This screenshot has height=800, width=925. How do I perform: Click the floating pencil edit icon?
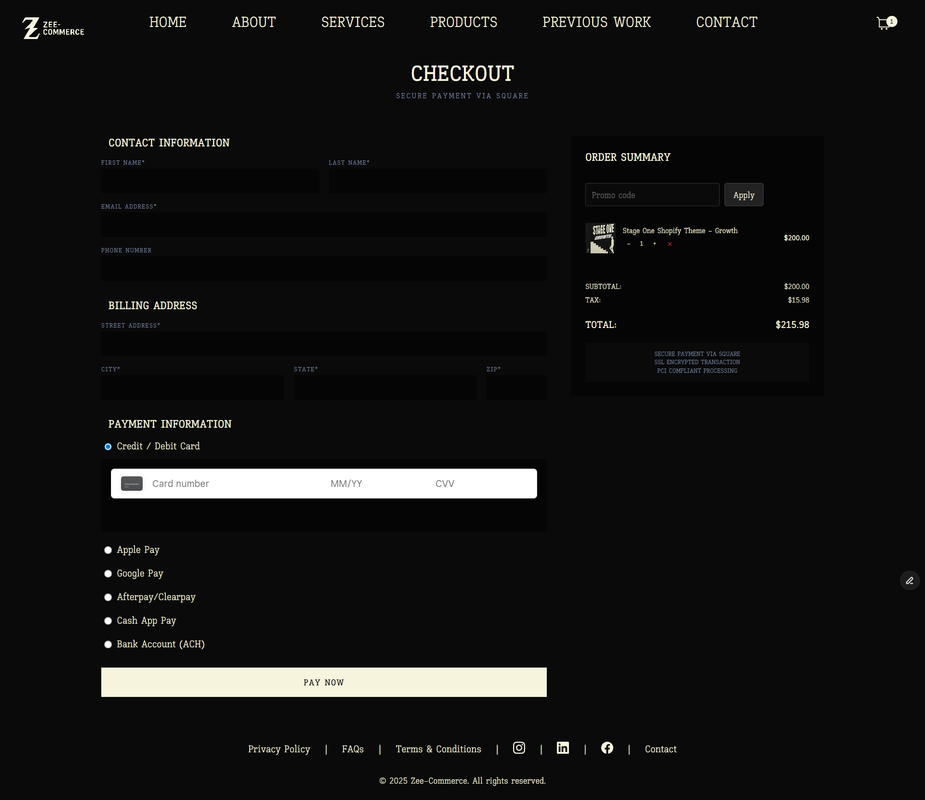pyautogui.click(x=910, y=581)
